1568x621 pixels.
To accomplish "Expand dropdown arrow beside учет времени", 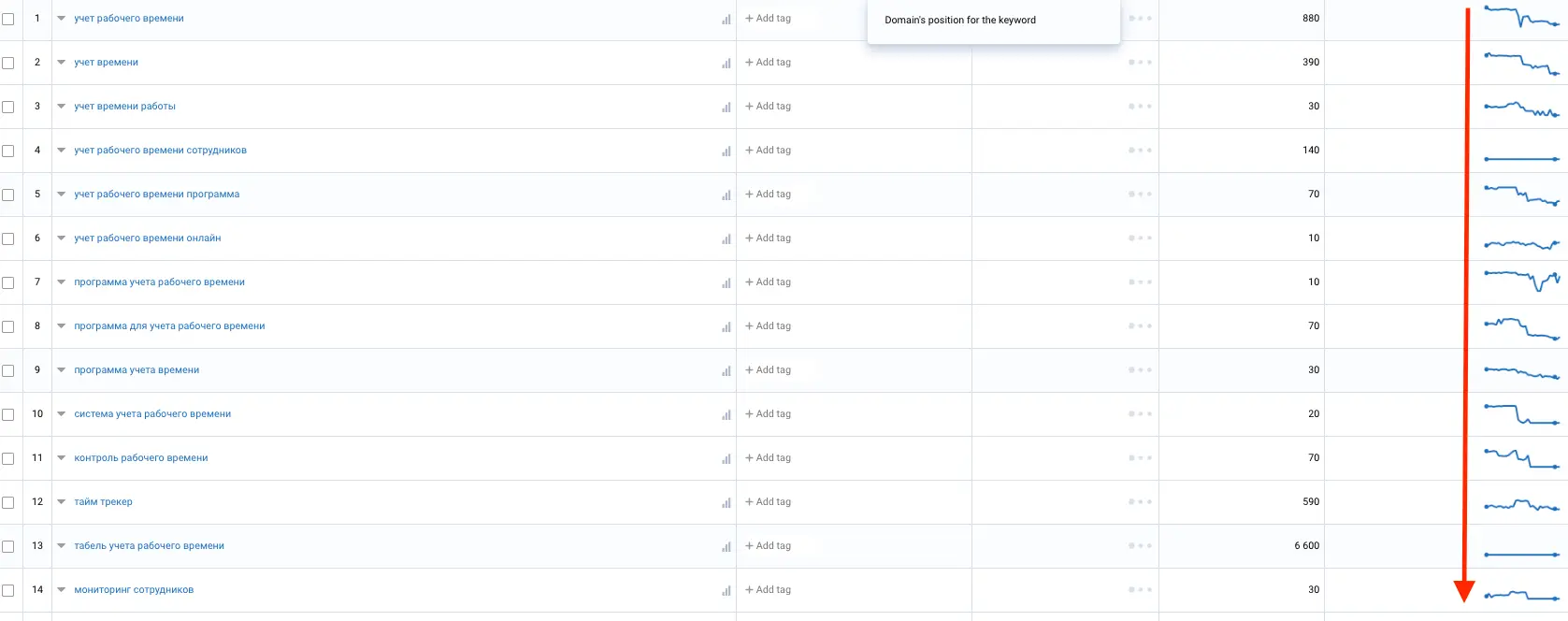I will coord(62,63).
